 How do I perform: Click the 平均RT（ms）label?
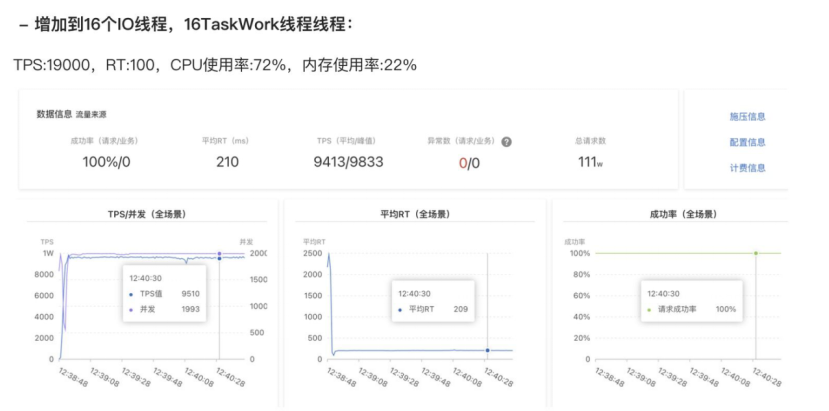coord(225,141)
